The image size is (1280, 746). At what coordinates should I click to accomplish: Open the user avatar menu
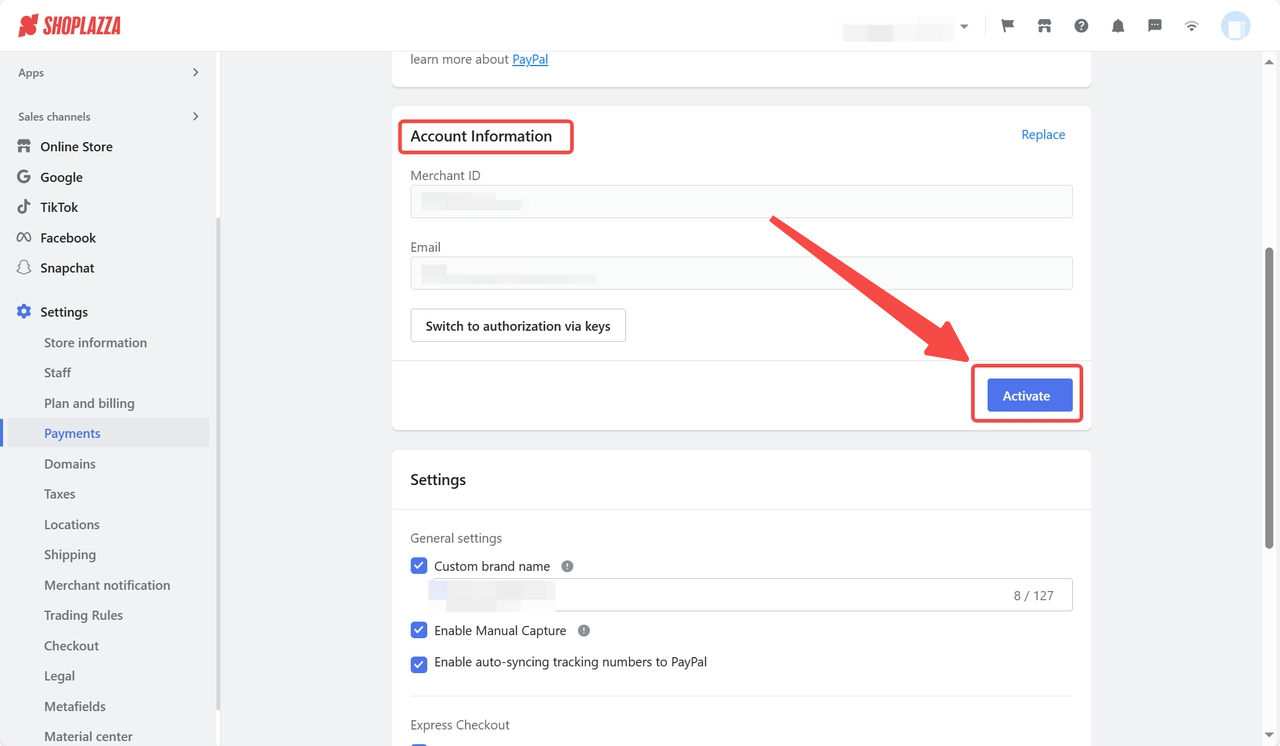(x=1236, y=26)
